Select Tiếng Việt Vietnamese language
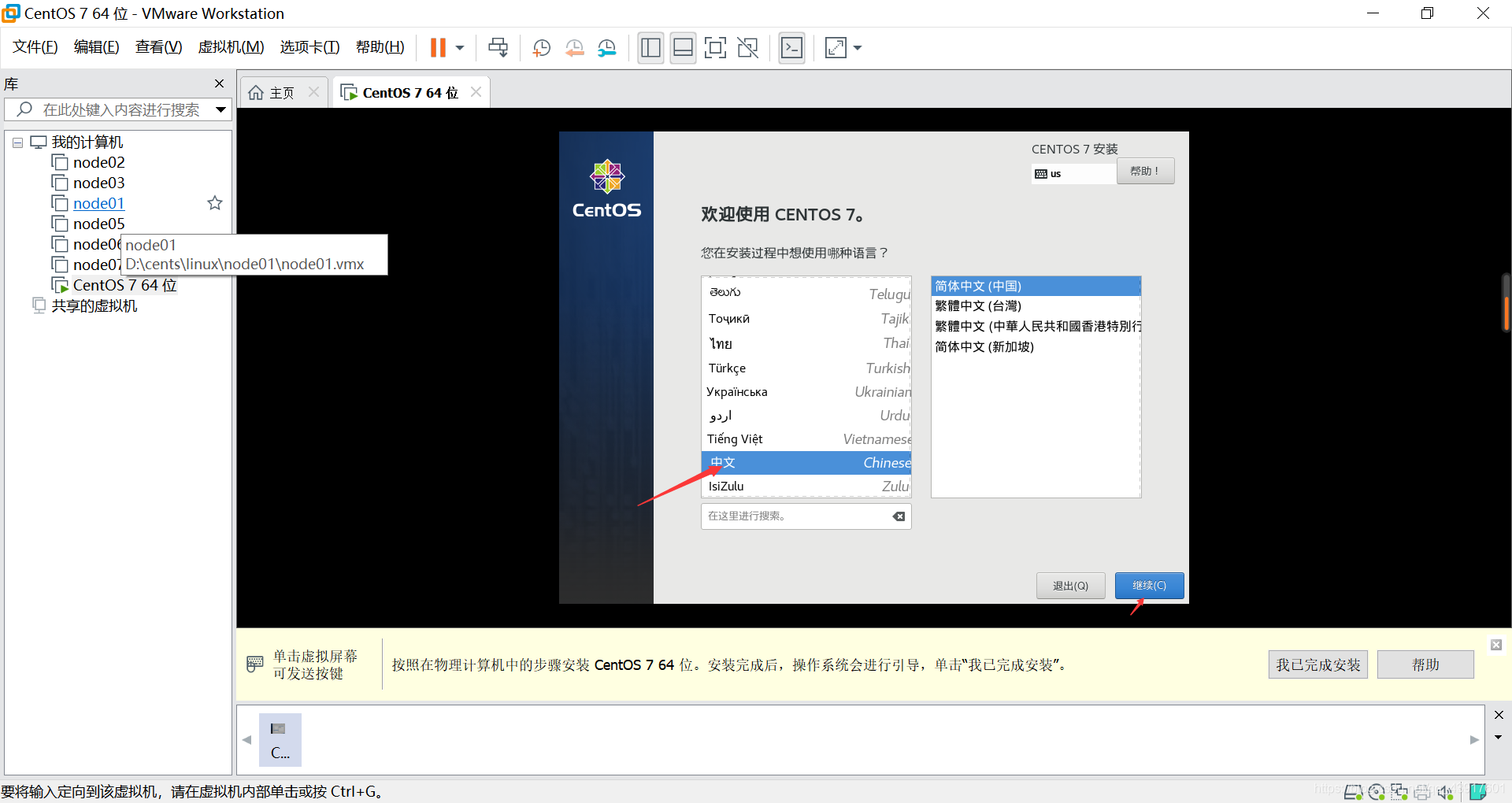Screen dimensions: 1512x803 [806, 439]
